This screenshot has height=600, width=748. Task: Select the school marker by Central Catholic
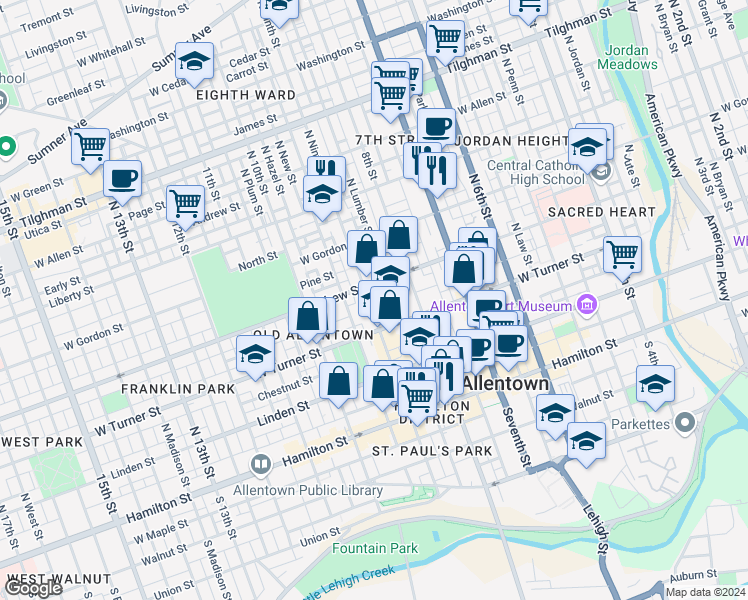click(x=588, y=147)
